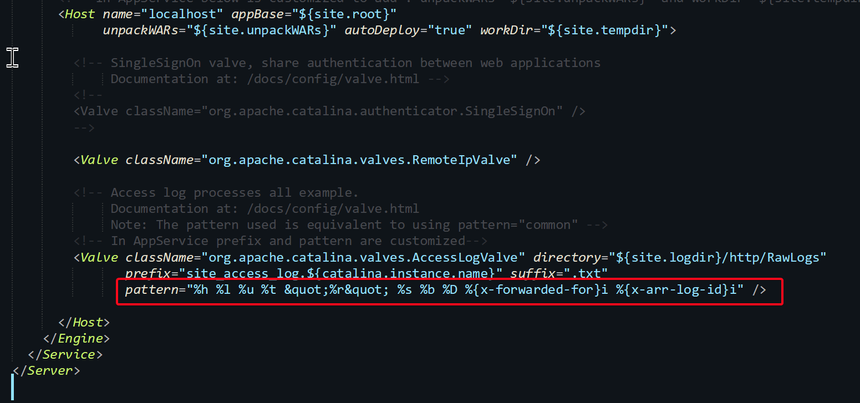Click the Host opening tag name
The width and height of the screenshot is (860, 403).
tap(80, 14)
